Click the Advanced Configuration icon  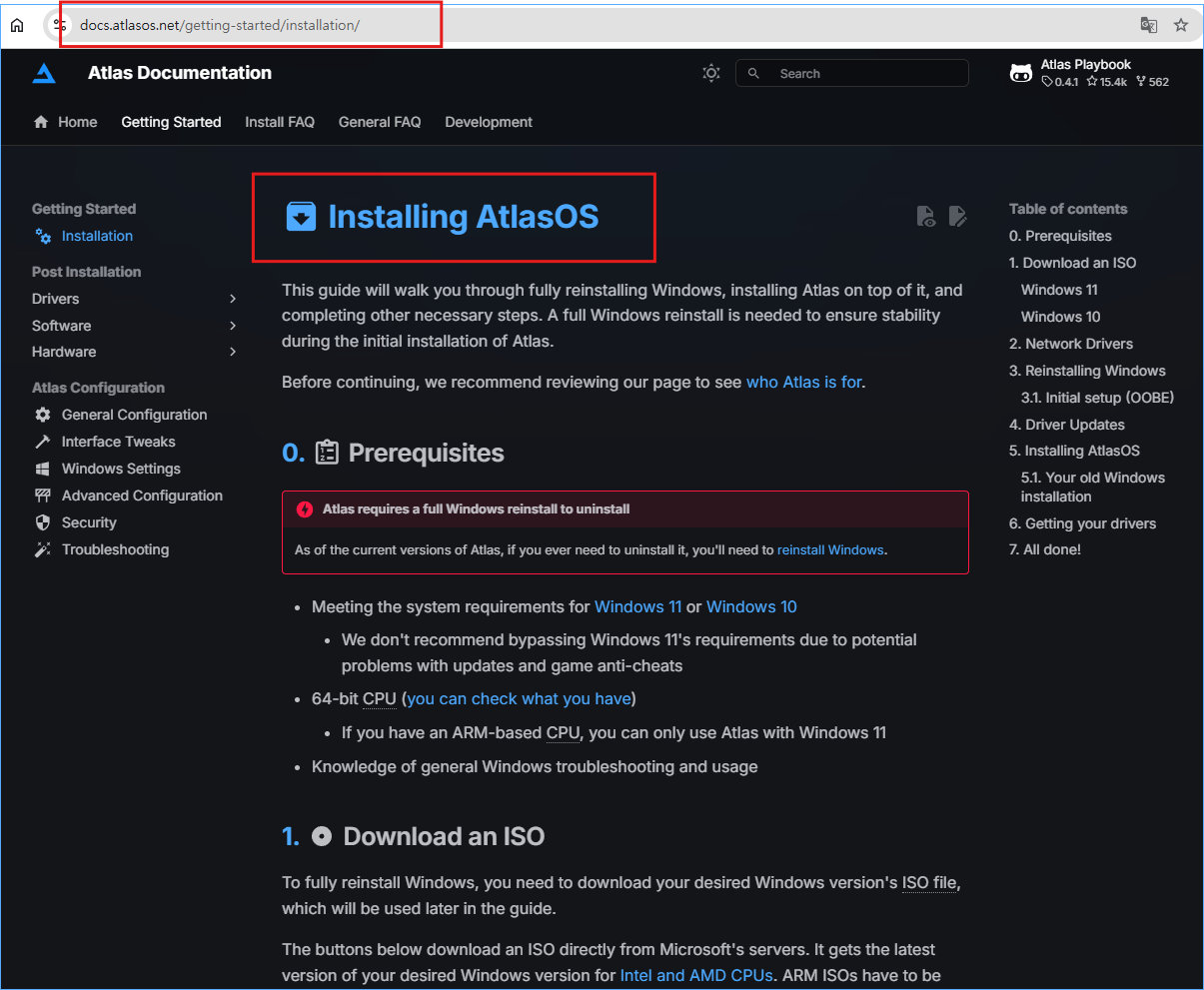click(42, 495)
